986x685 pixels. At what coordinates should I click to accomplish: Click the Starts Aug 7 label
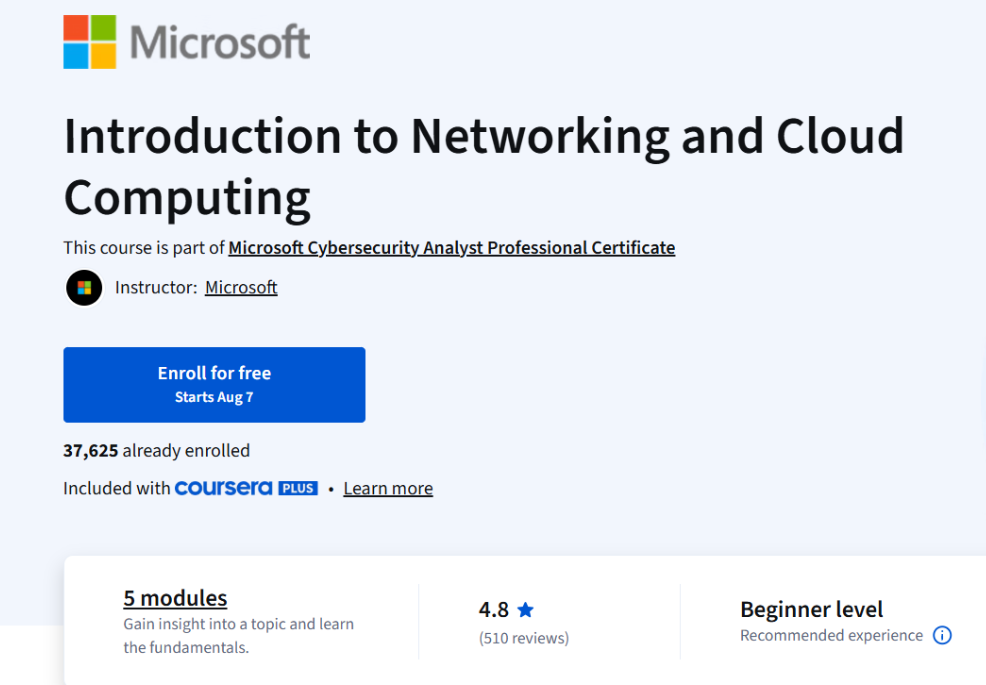(x=214, y=396)
